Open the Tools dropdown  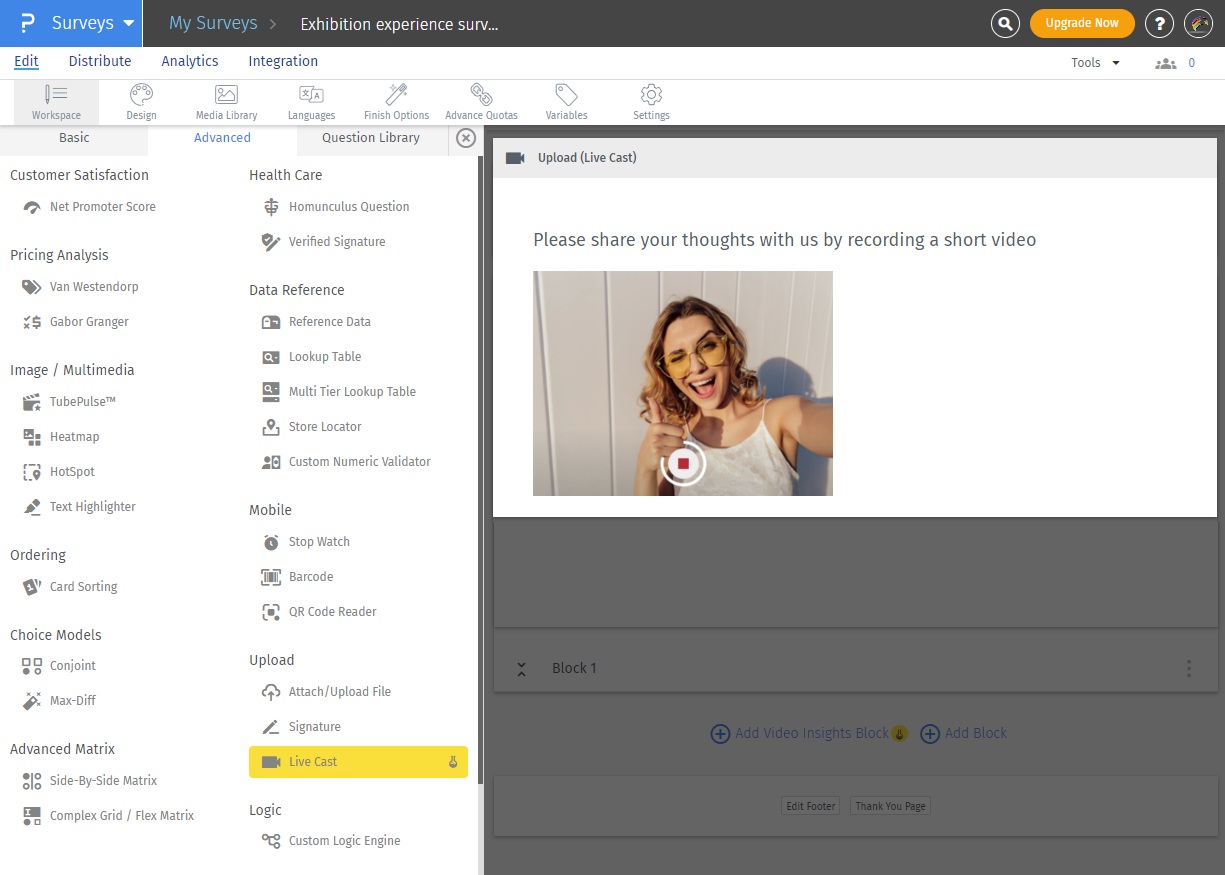tap(1094, 62)
